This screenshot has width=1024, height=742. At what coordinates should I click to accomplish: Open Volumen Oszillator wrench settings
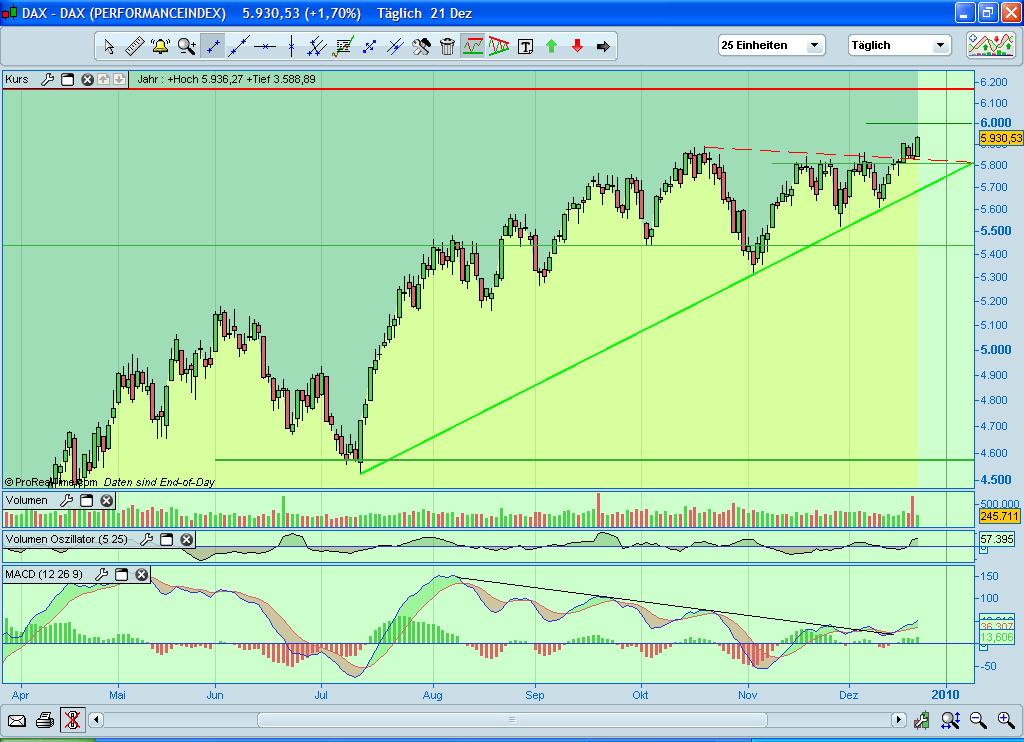pyautogui.click(x=146, y=539)
